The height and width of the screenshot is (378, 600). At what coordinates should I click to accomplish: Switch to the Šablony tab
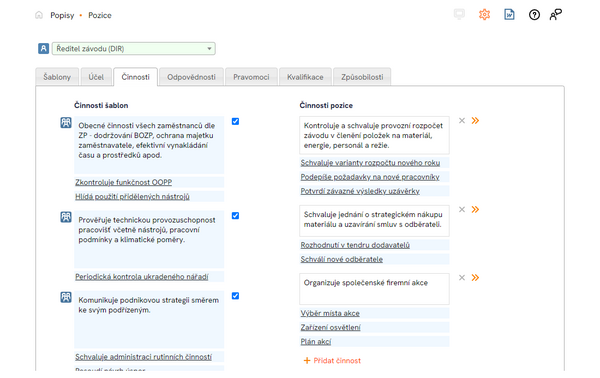[57, 77]
